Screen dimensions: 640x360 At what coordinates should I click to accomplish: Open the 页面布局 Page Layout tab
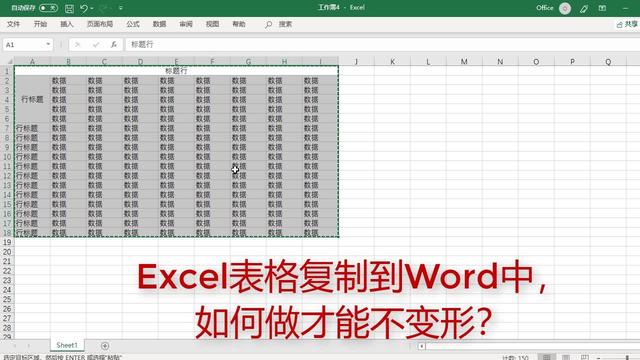(x=100, y=24)
